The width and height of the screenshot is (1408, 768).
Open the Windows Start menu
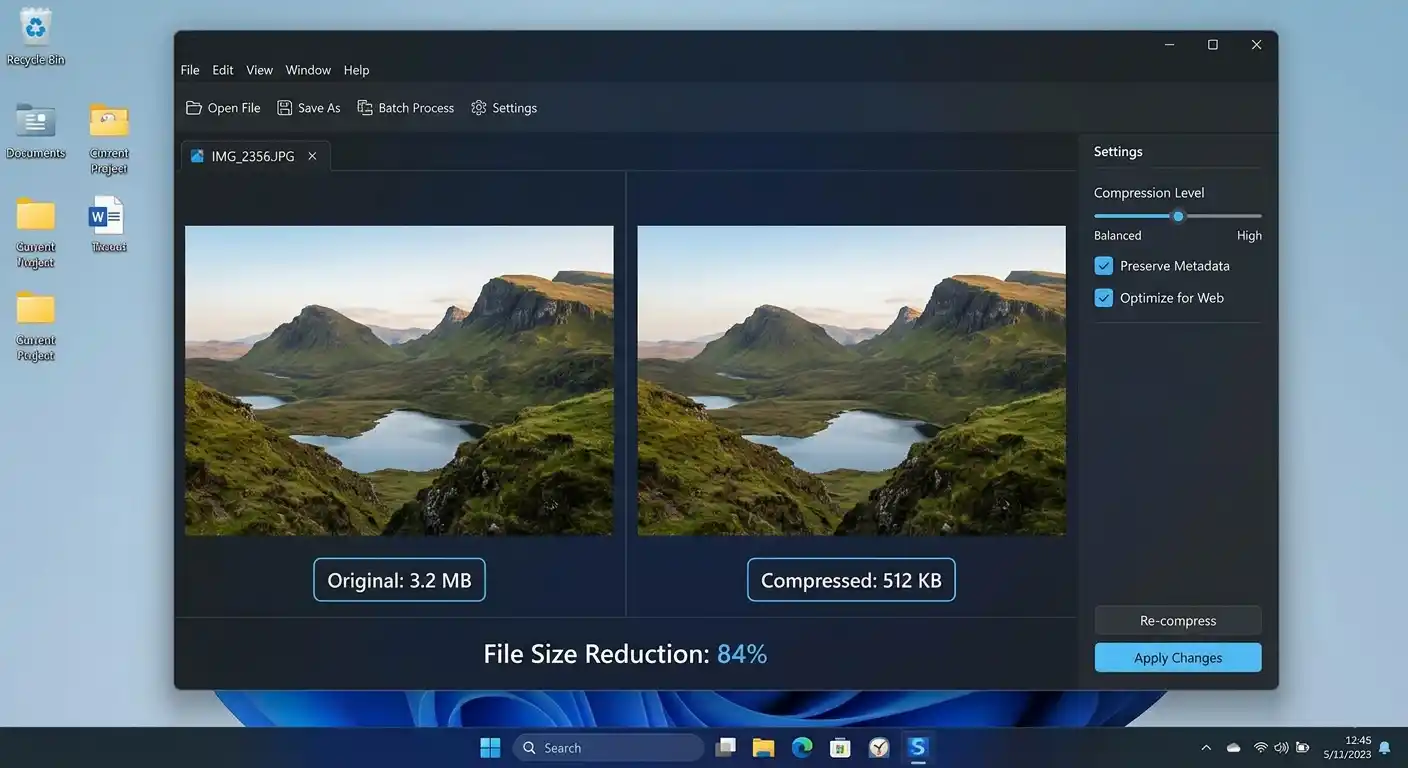tap(490, 748)
